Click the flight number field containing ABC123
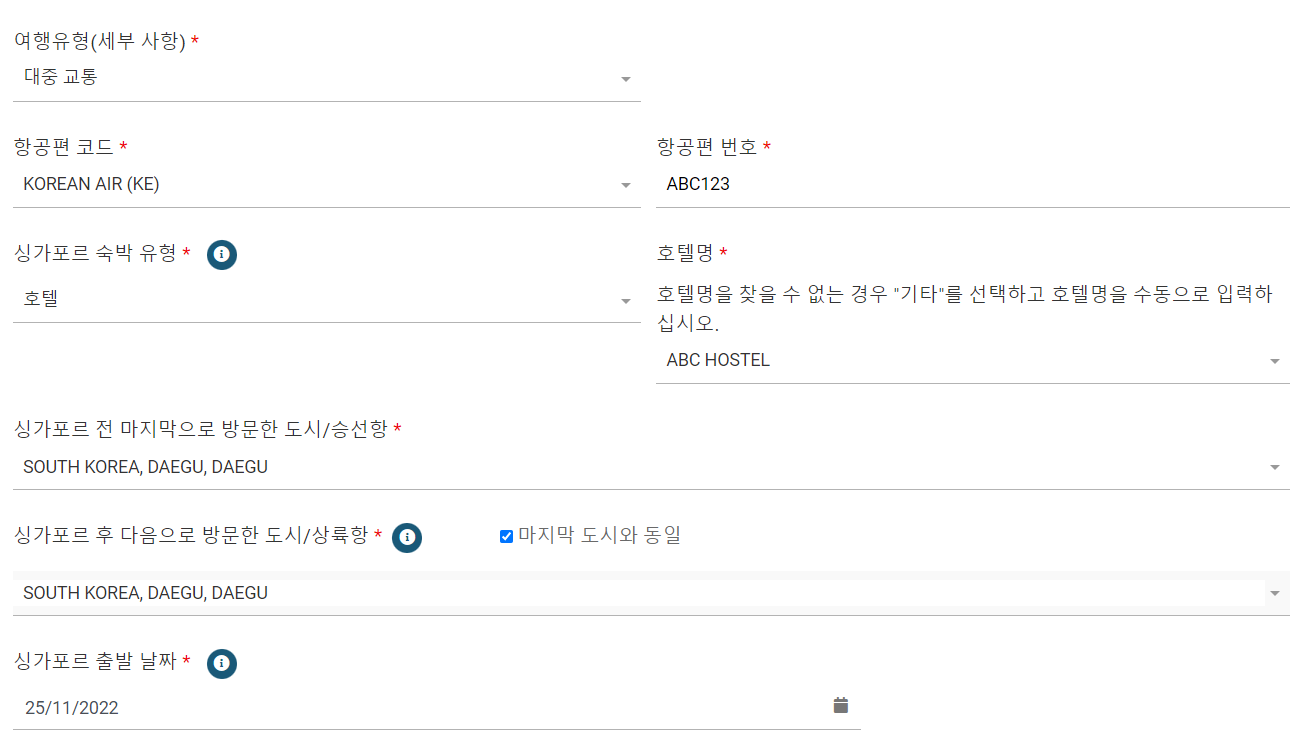The width and height of the screenshot is (1303, 753). pos(900,183)
